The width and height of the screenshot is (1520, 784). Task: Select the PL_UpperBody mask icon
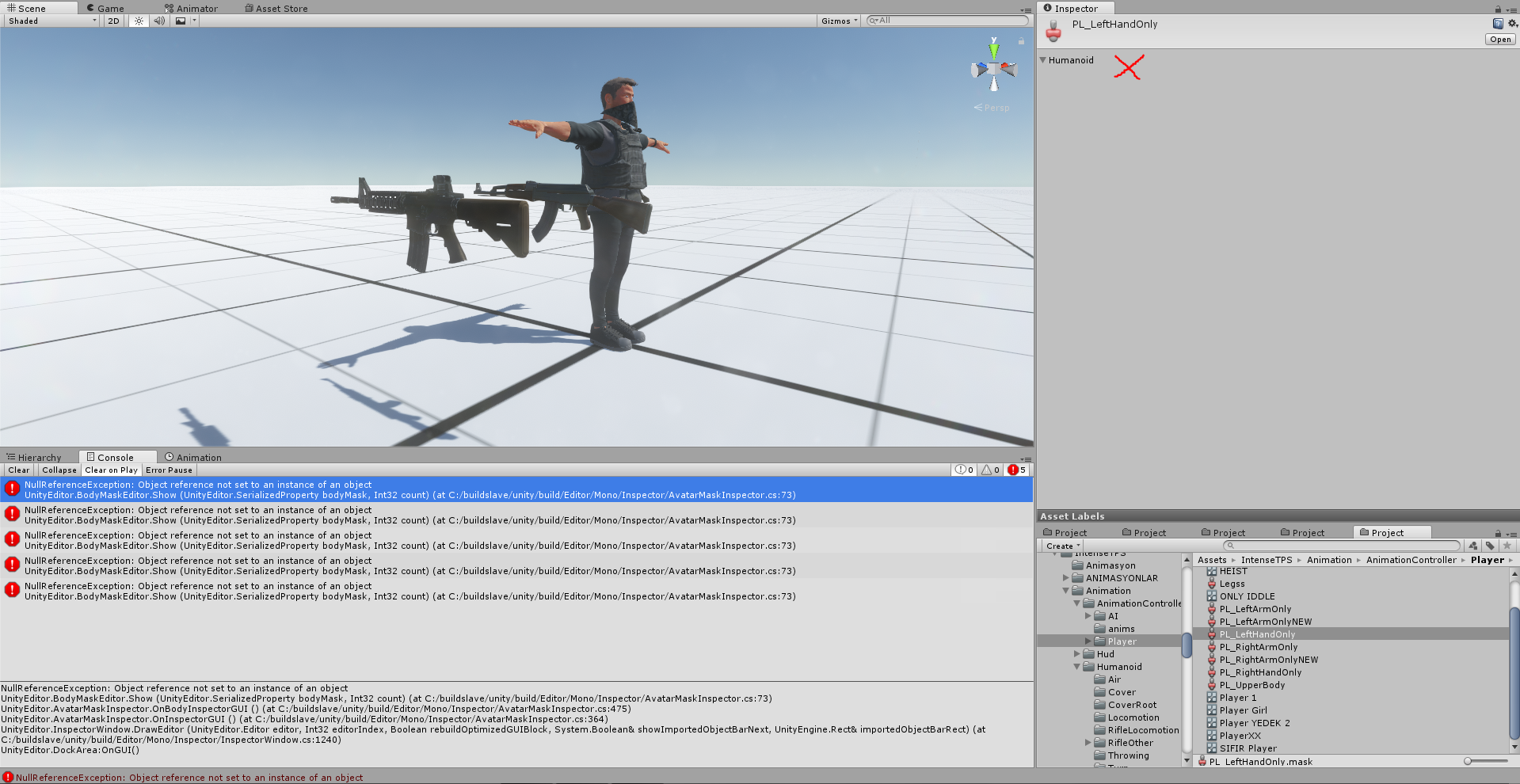(1211, 685)
